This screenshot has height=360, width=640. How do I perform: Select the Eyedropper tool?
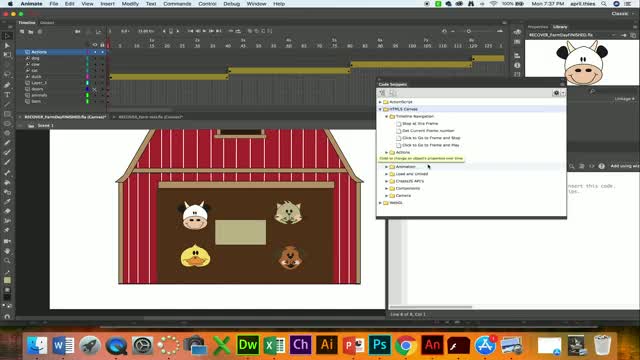click(x=7, y=202)
